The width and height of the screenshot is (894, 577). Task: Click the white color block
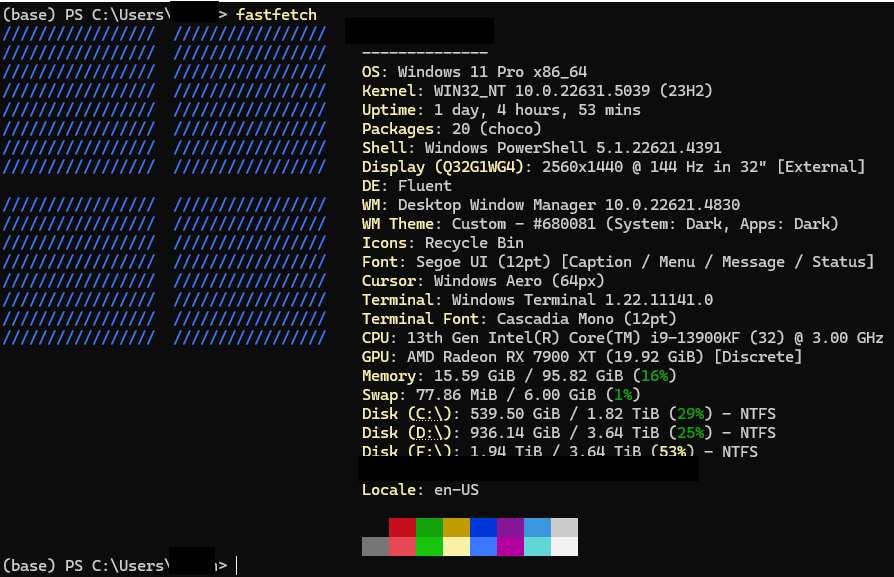[x=564, y=546]
